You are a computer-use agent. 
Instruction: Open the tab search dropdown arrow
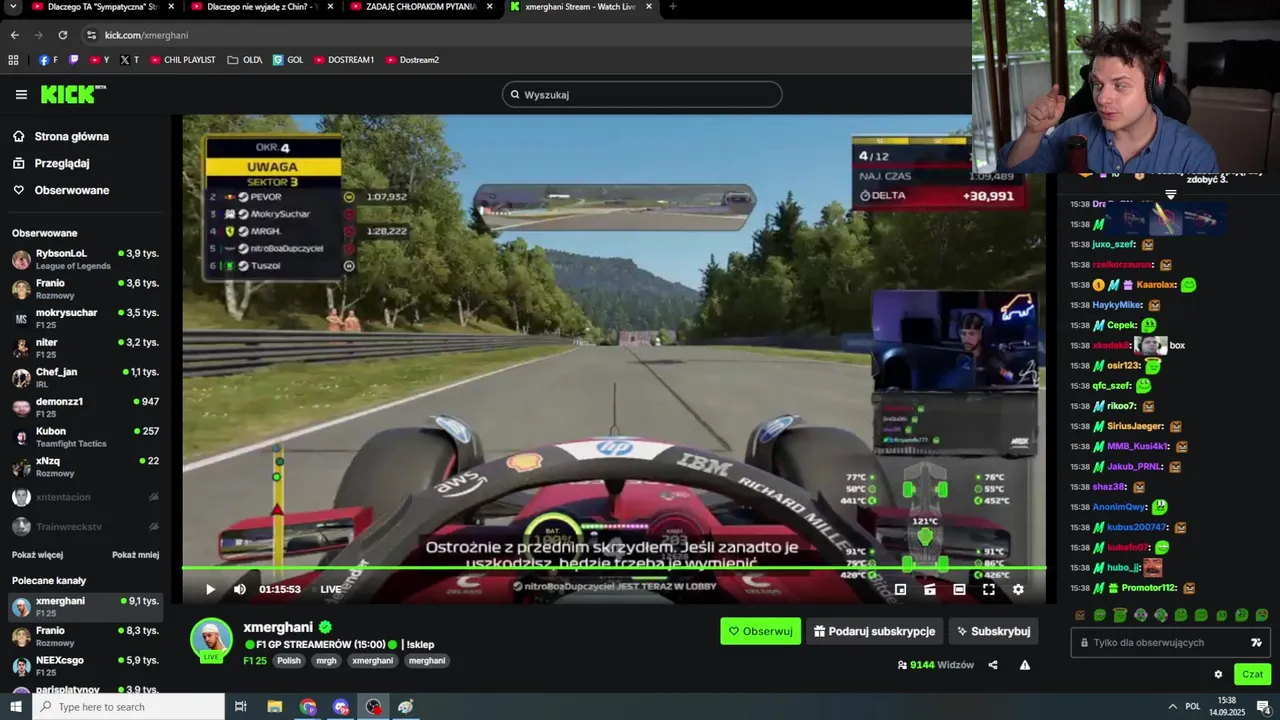(13, 7)
